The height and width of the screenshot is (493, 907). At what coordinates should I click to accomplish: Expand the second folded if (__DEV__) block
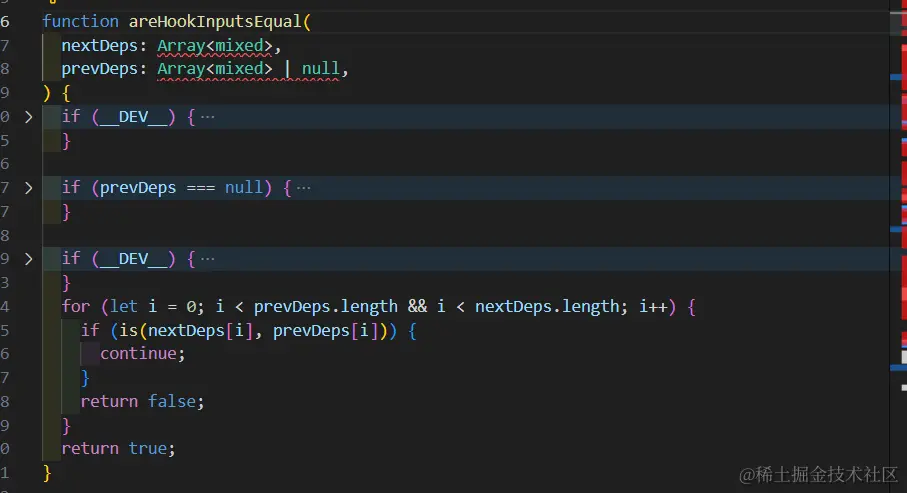pyautogui.click(x=28, y=259)
